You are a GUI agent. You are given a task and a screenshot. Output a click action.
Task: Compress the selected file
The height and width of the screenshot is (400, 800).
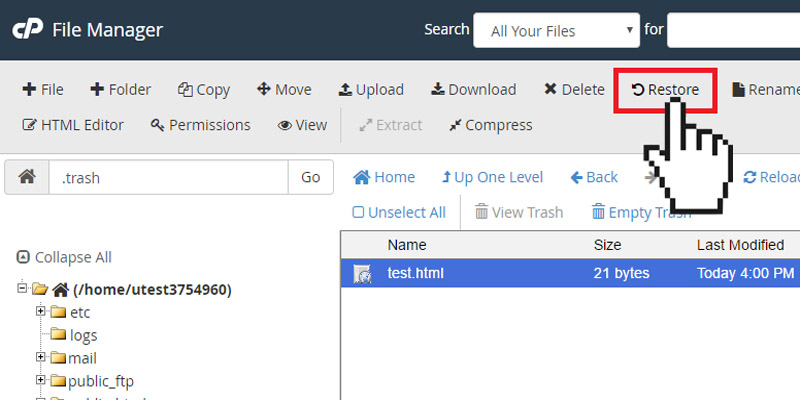point(490,125)
